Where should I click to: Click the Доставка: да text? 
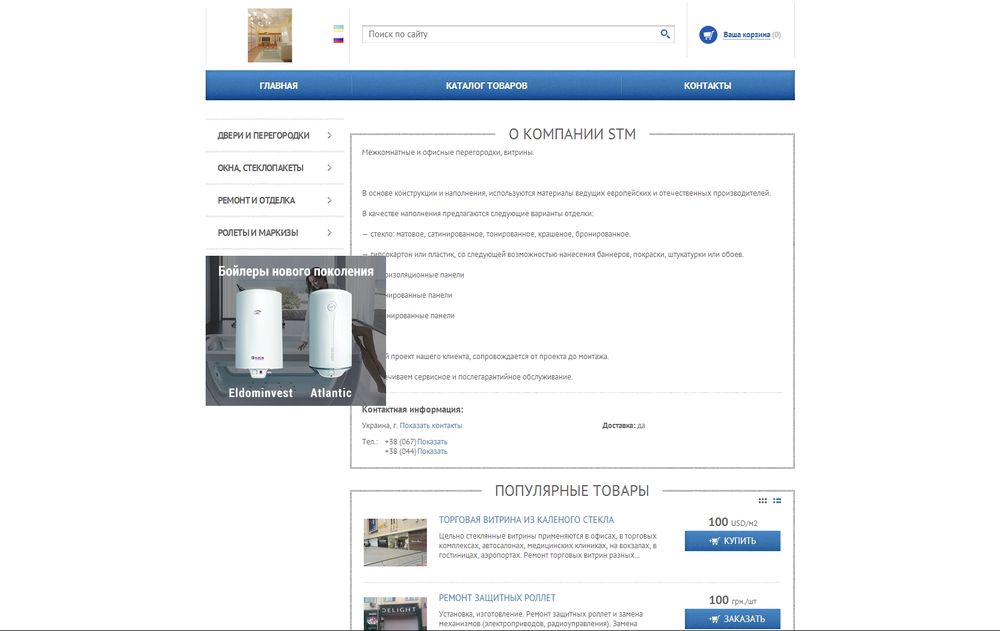coord(624,426)
